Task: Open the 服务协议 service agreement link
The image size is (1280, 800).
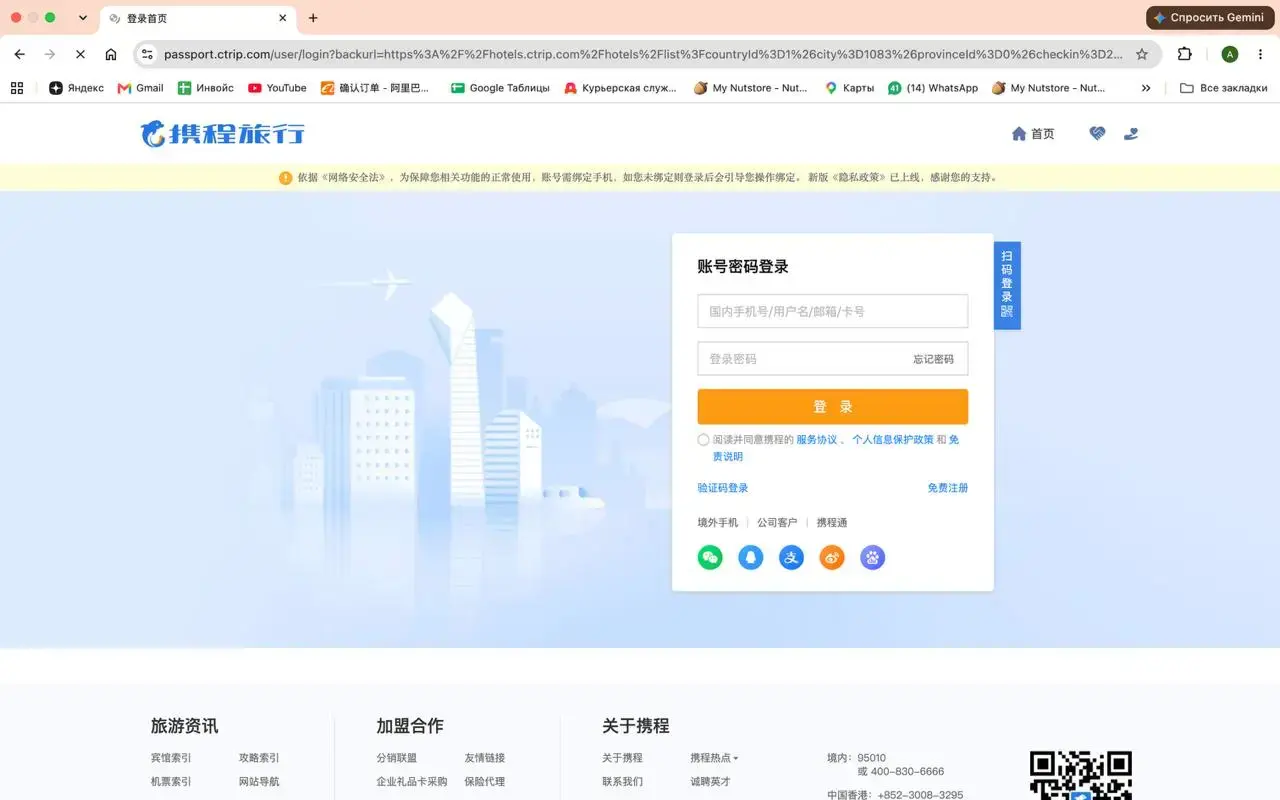Action: (816, 439)
